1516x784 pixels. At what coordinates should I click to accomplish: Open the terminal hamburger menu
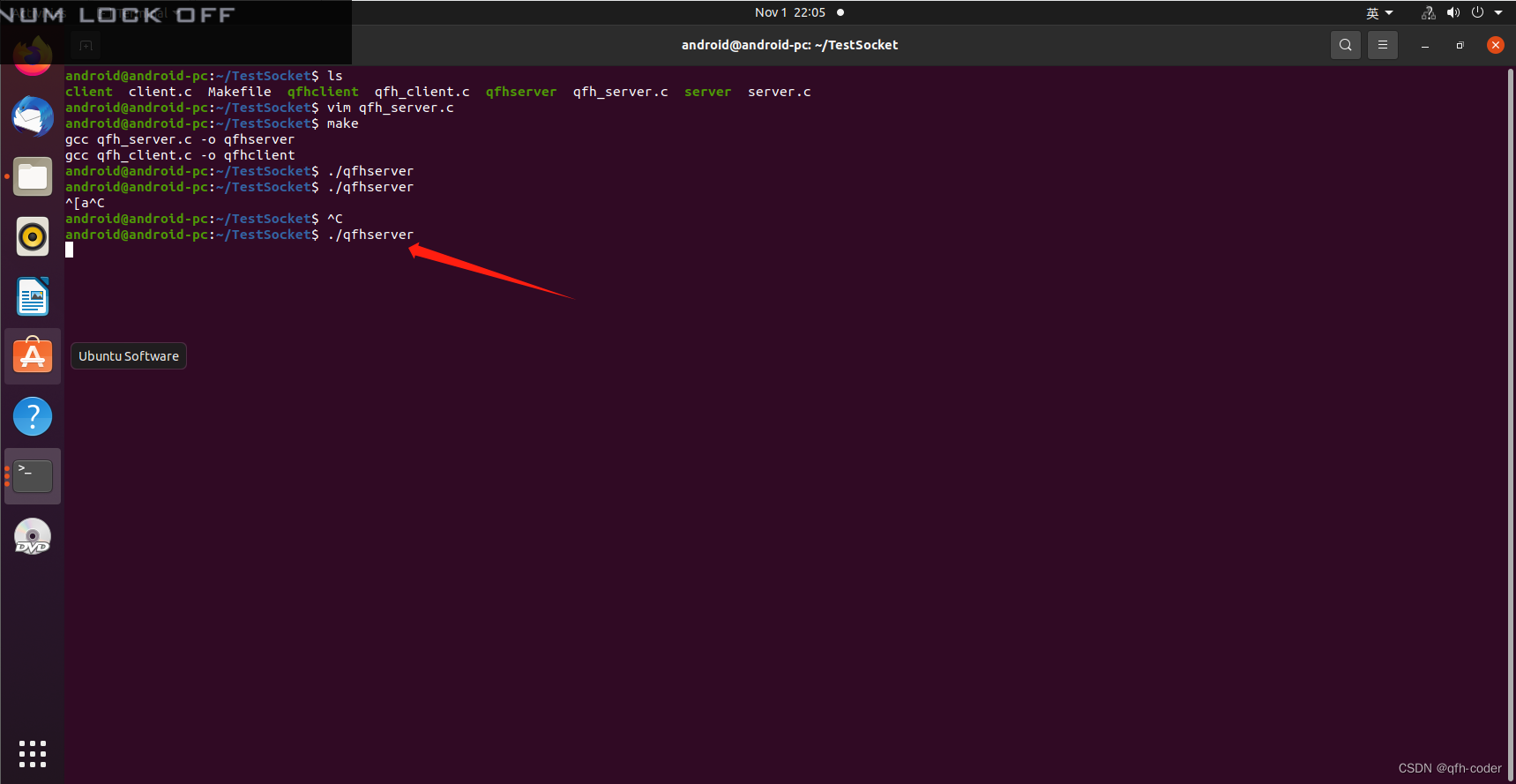1382,45
